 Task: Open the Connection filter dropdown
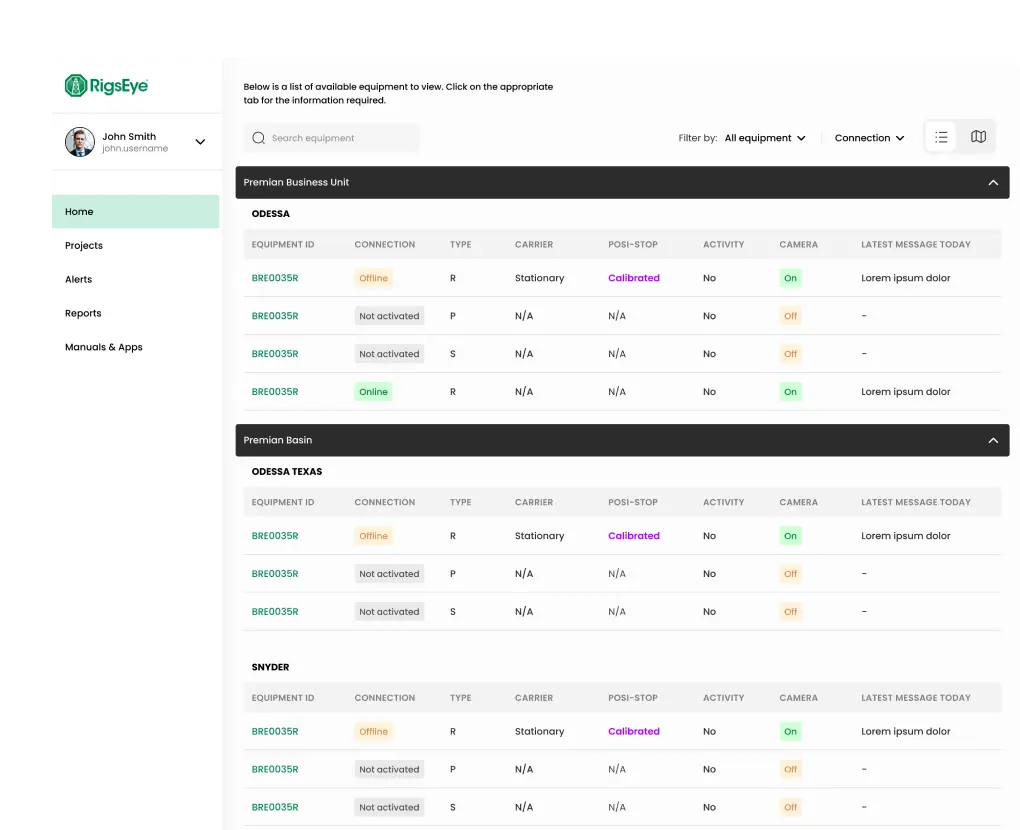pyautogui.click(x=868, y=138)
